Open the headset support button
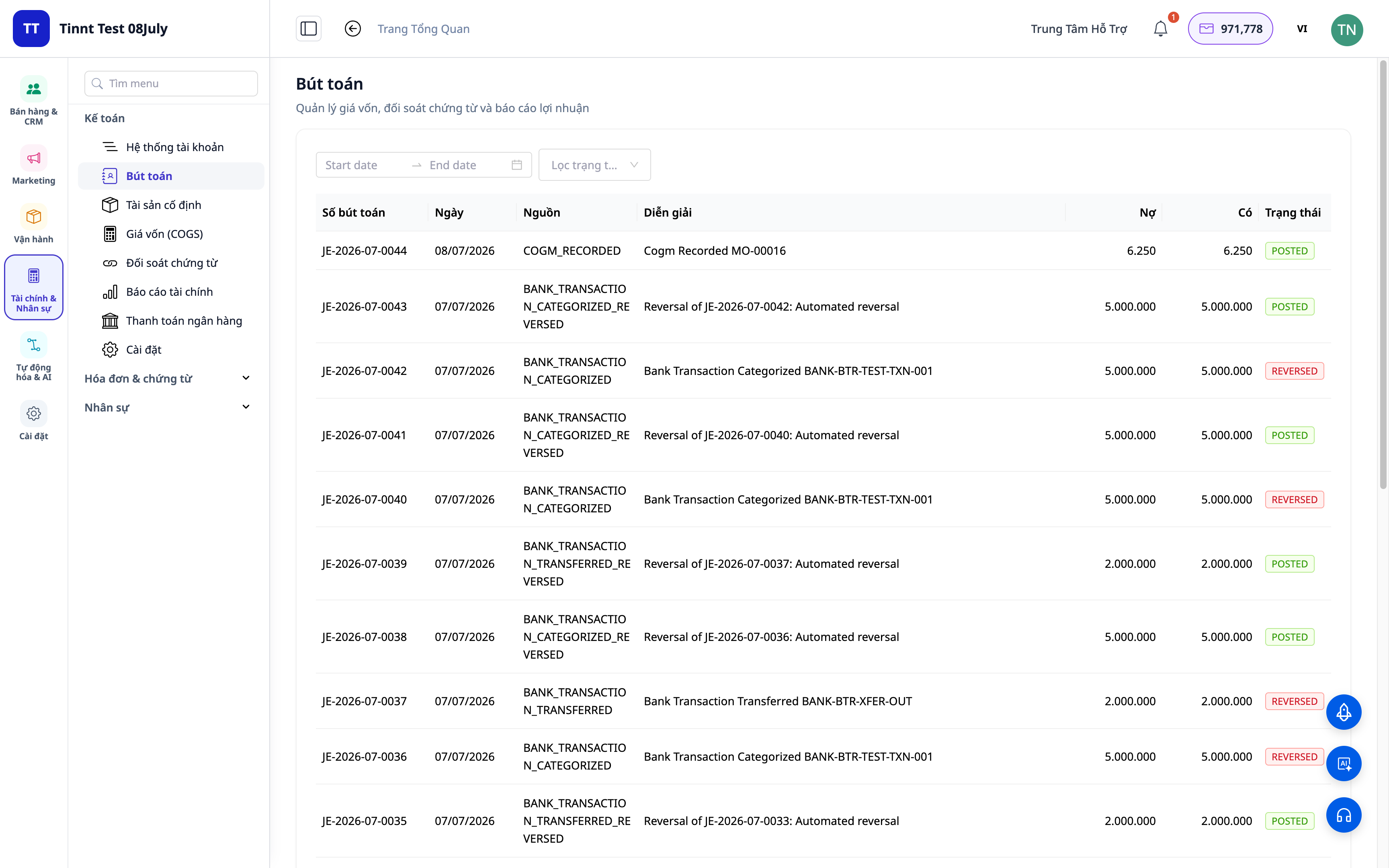Image resolution: width=1389 pixels, height=868 pixels. (1344, 815)
